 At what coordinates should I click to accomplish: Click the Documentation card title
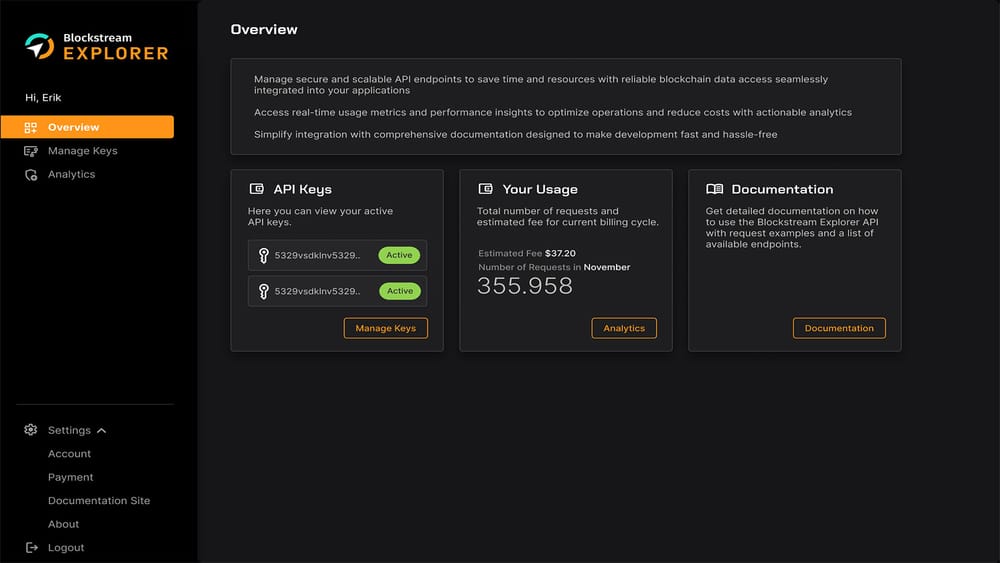coord(782,189)
